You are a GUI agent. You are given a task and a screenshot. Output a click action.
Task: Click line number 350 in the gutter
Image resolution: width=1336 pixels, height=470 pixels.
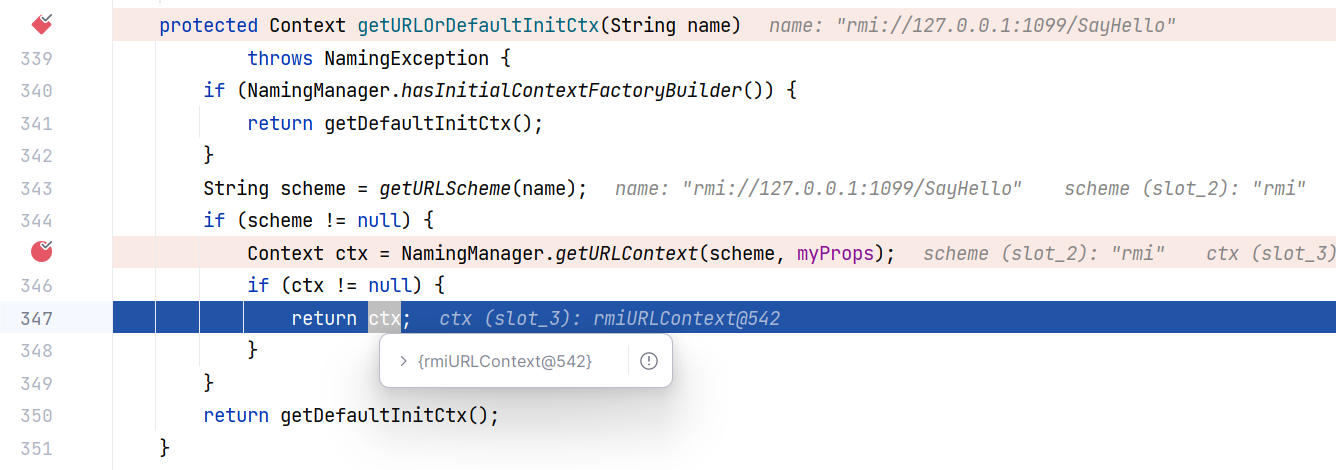tap(36, 415)
